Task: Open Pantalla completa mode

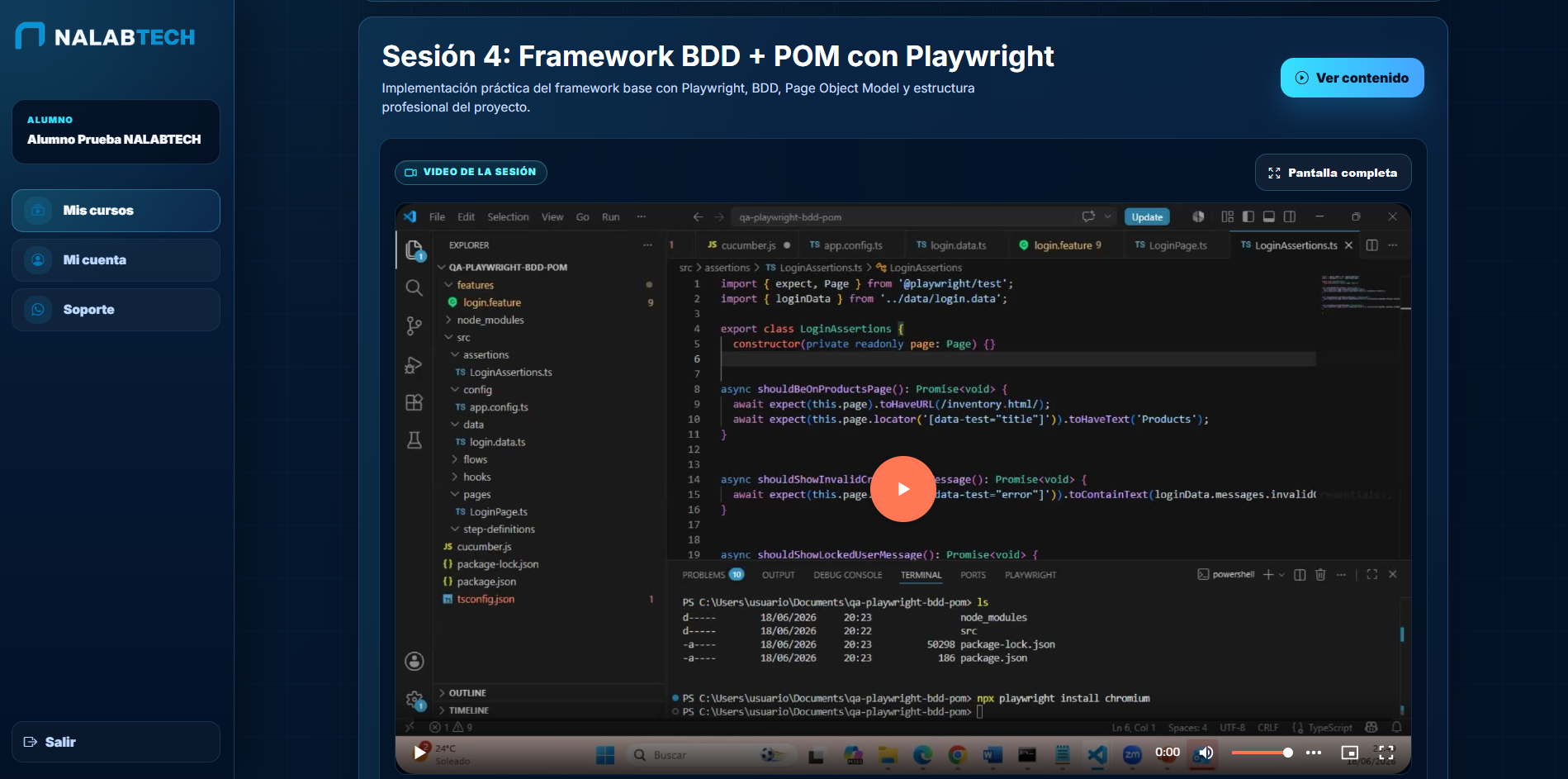Action: [1333, 173]
